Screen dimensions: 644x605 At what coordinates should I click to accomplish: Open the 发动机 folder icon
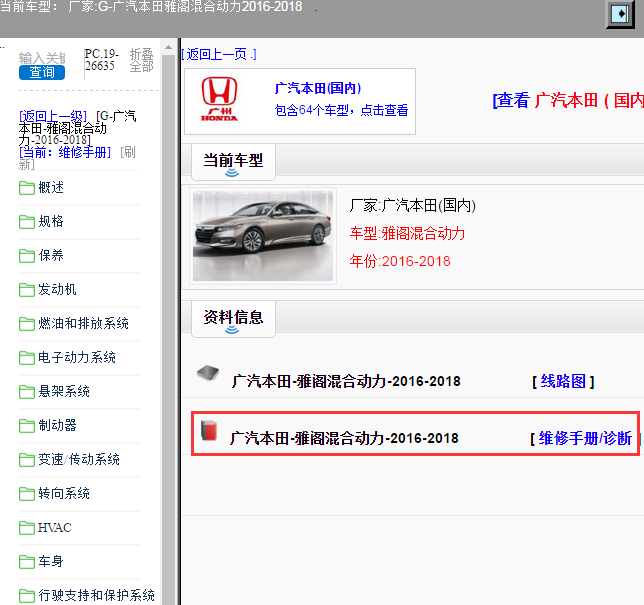(x=27, y=290)
